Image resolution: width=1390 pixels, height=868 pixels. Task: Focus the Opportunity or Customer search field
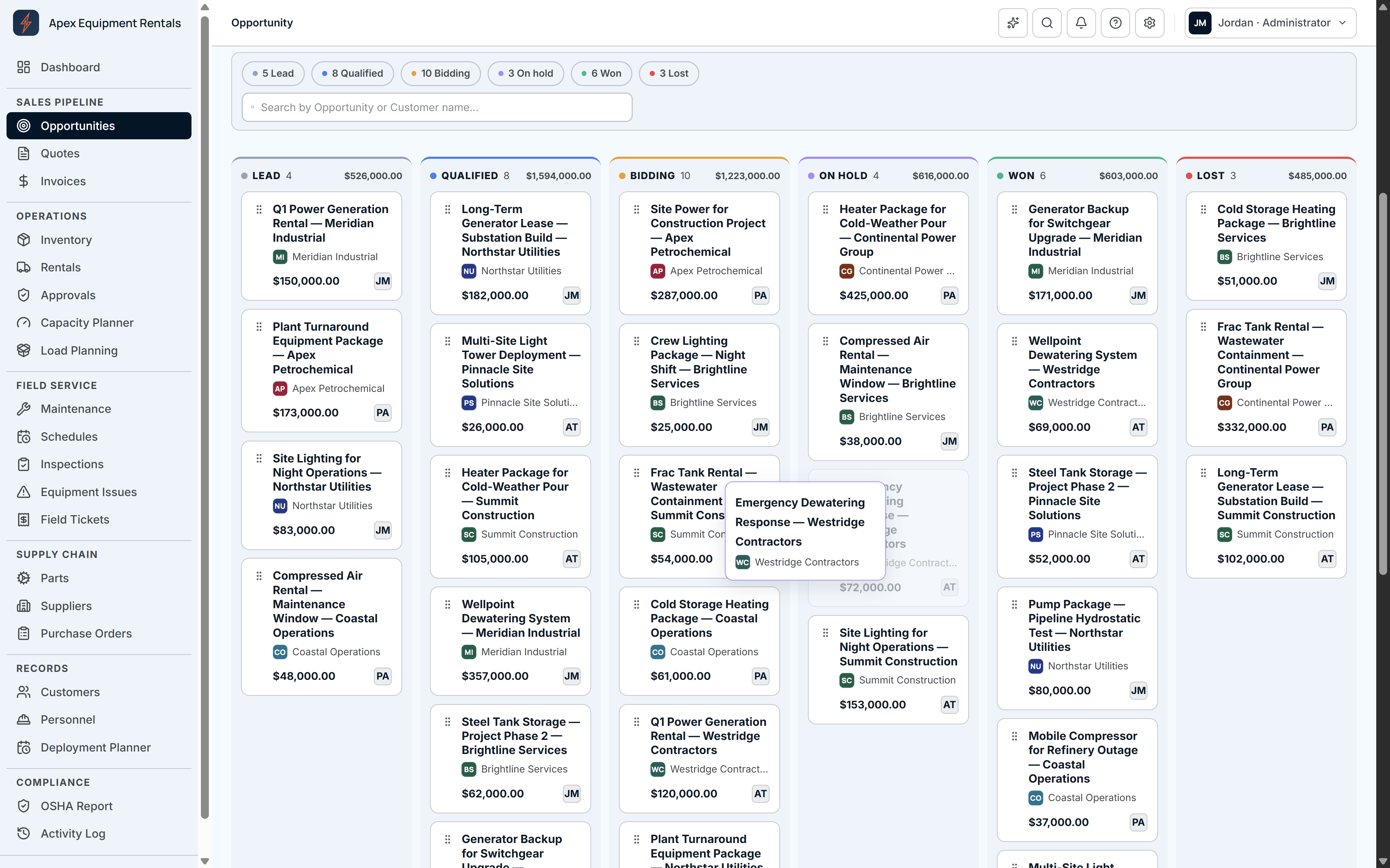pyautogui.click(x=437, y=107)
